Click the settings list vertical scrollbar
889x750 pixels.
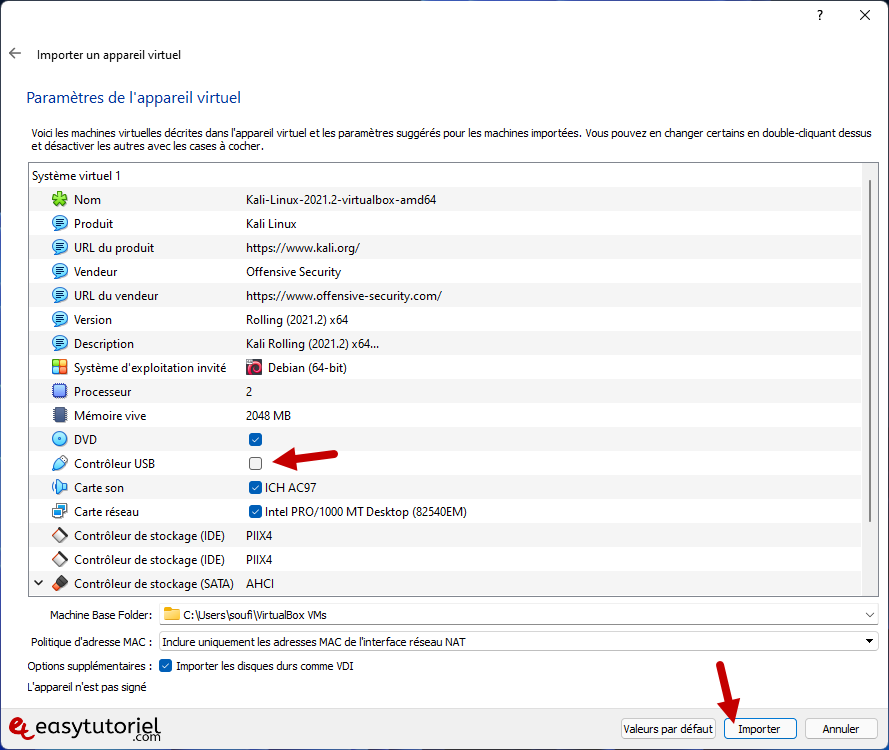coord(870,351)
